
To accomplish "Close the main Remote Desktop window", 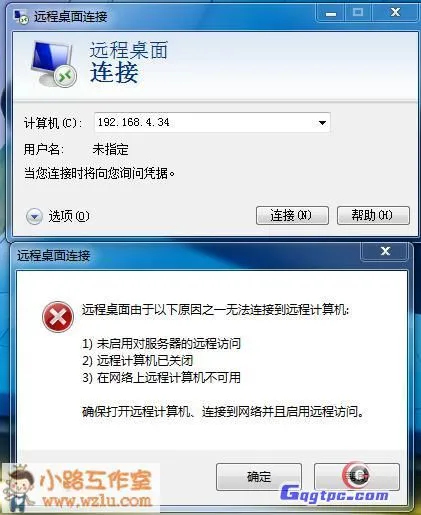I will coord(395,13).
